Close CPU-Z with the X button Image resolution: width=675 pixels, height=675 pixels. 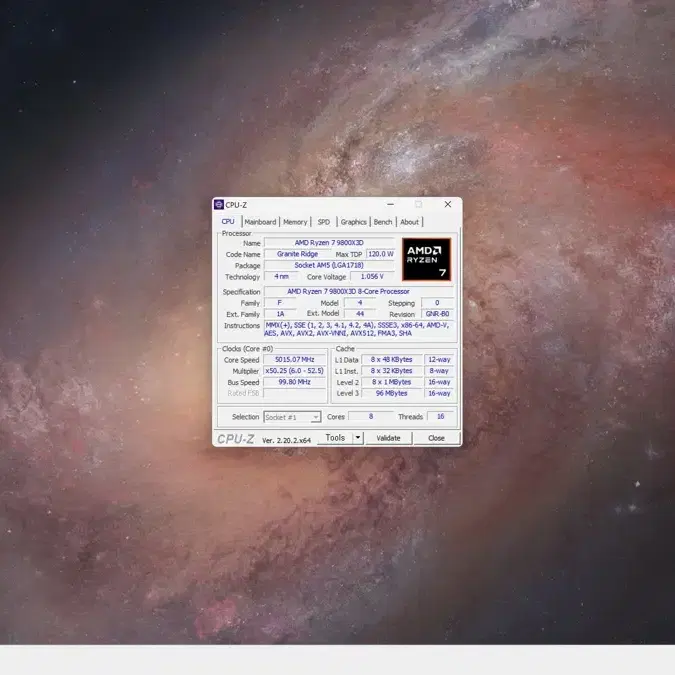click(x=448, y=204)
